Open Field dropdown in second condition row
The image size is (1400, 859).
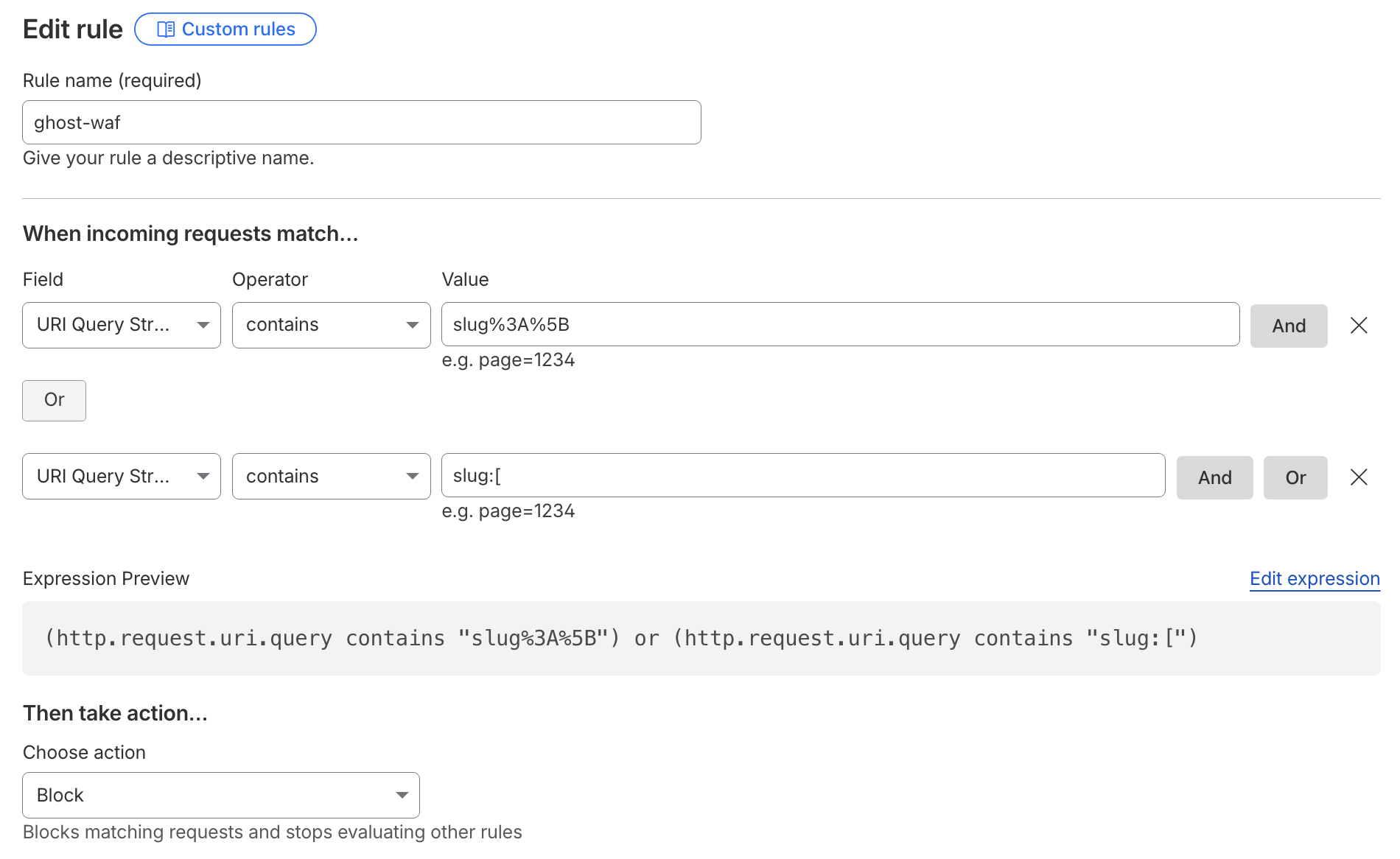pos(122,477)
